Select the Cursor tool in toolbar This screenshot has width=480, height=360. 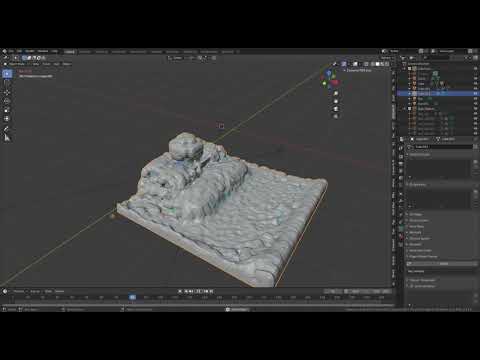click(7, 83)
